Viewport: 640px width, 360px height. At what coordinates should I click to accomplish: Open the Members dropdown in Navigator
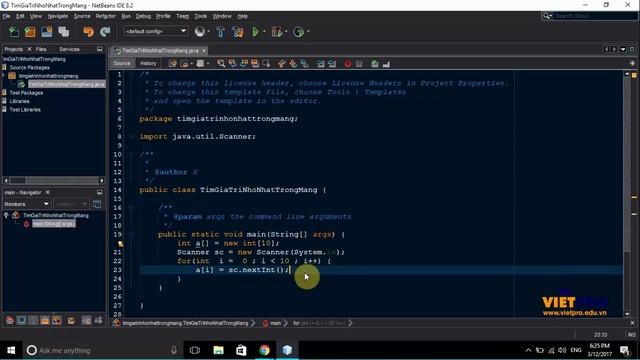click(26, 204)
